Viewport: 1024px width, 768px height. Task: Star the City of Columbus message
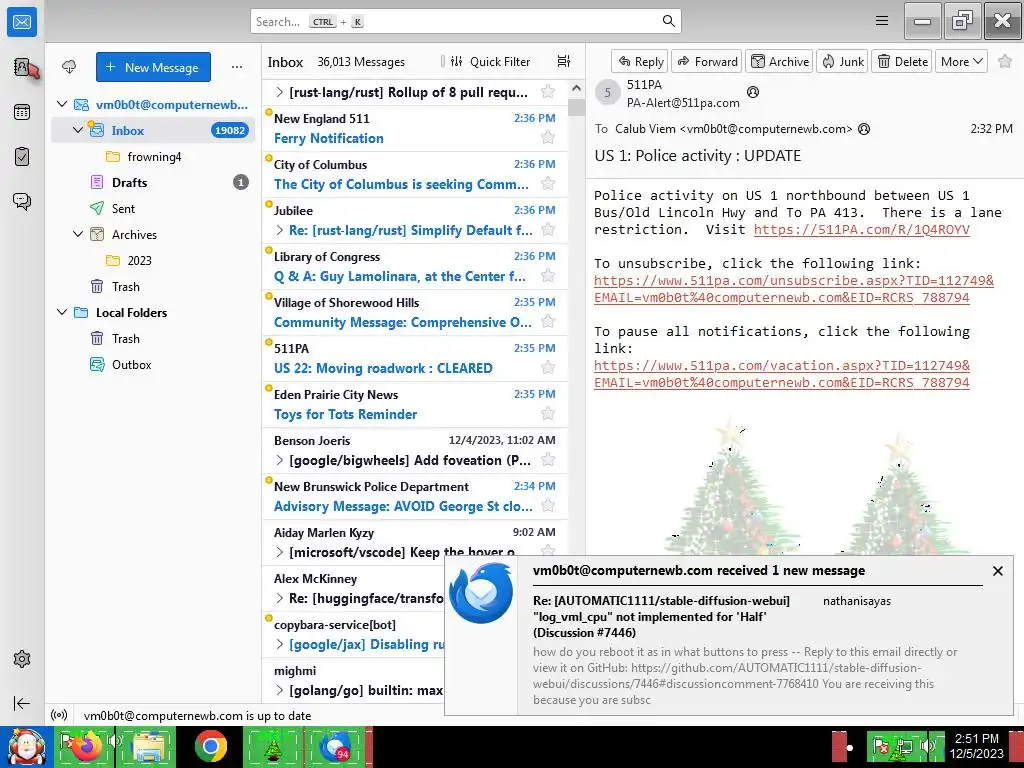(548, 184)
